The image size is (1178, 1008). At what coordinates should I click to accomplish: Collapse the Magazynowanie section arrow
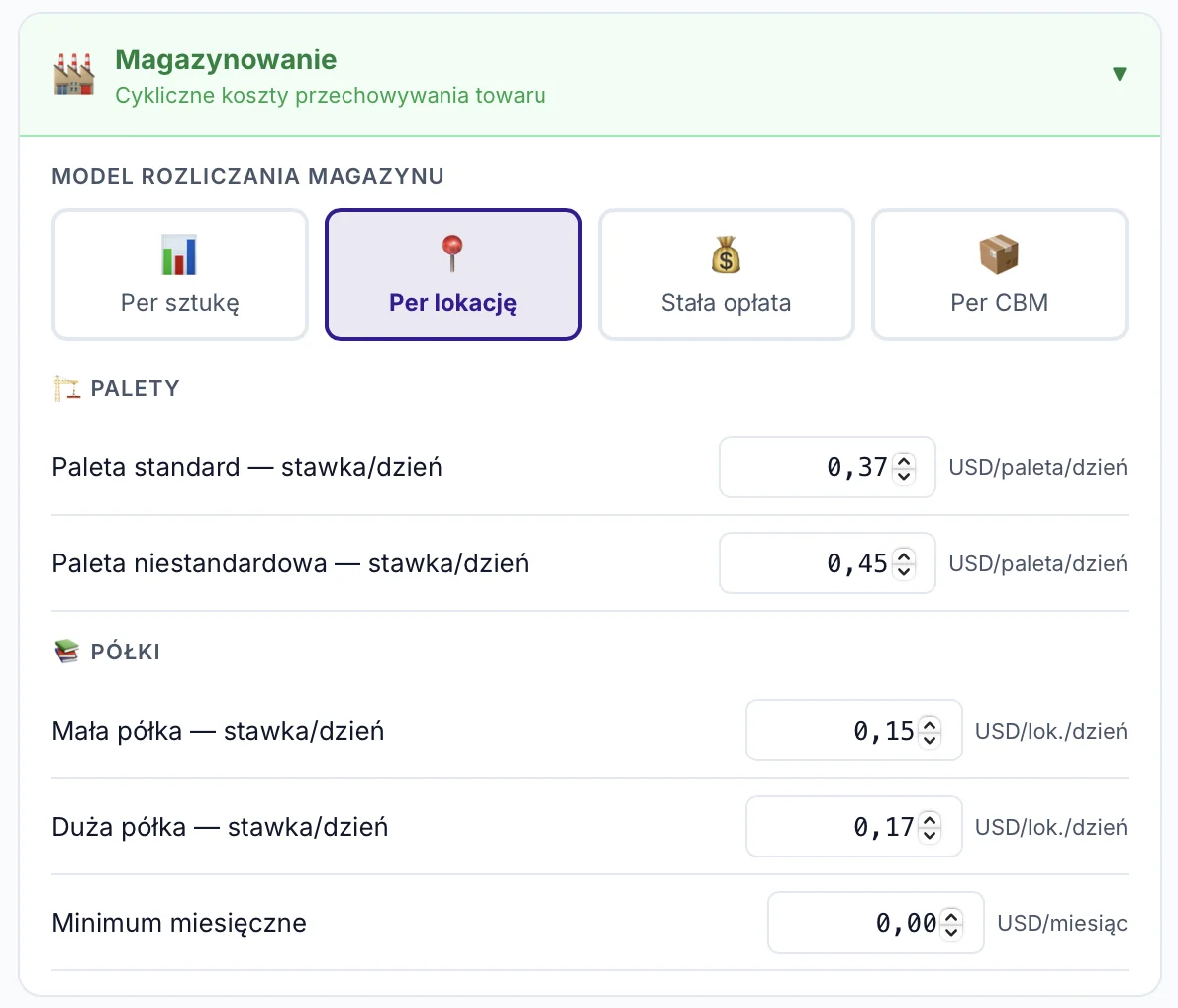[x=1120, y=74]
